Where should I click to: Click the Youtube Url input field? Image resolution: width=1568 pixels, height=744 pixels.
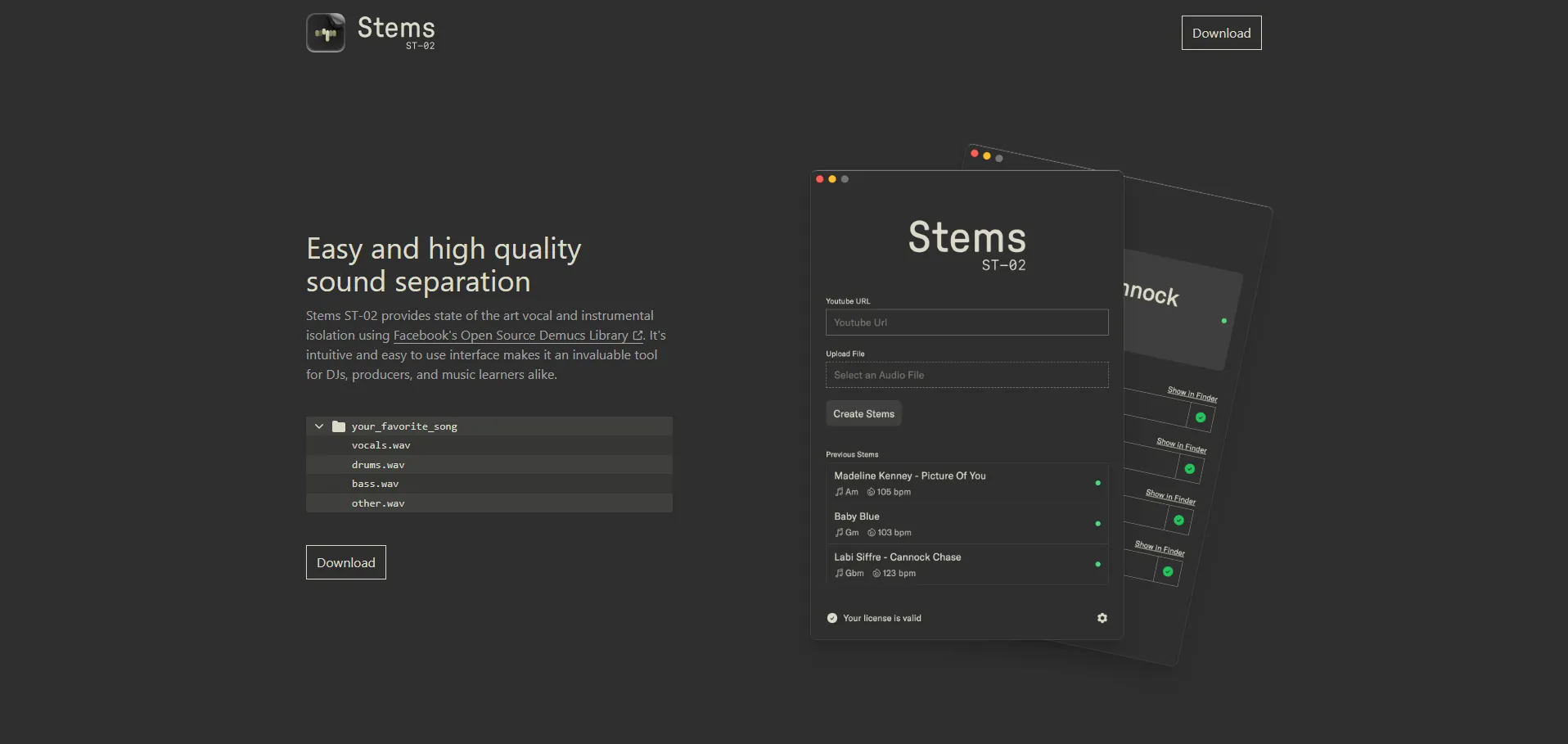966,322
